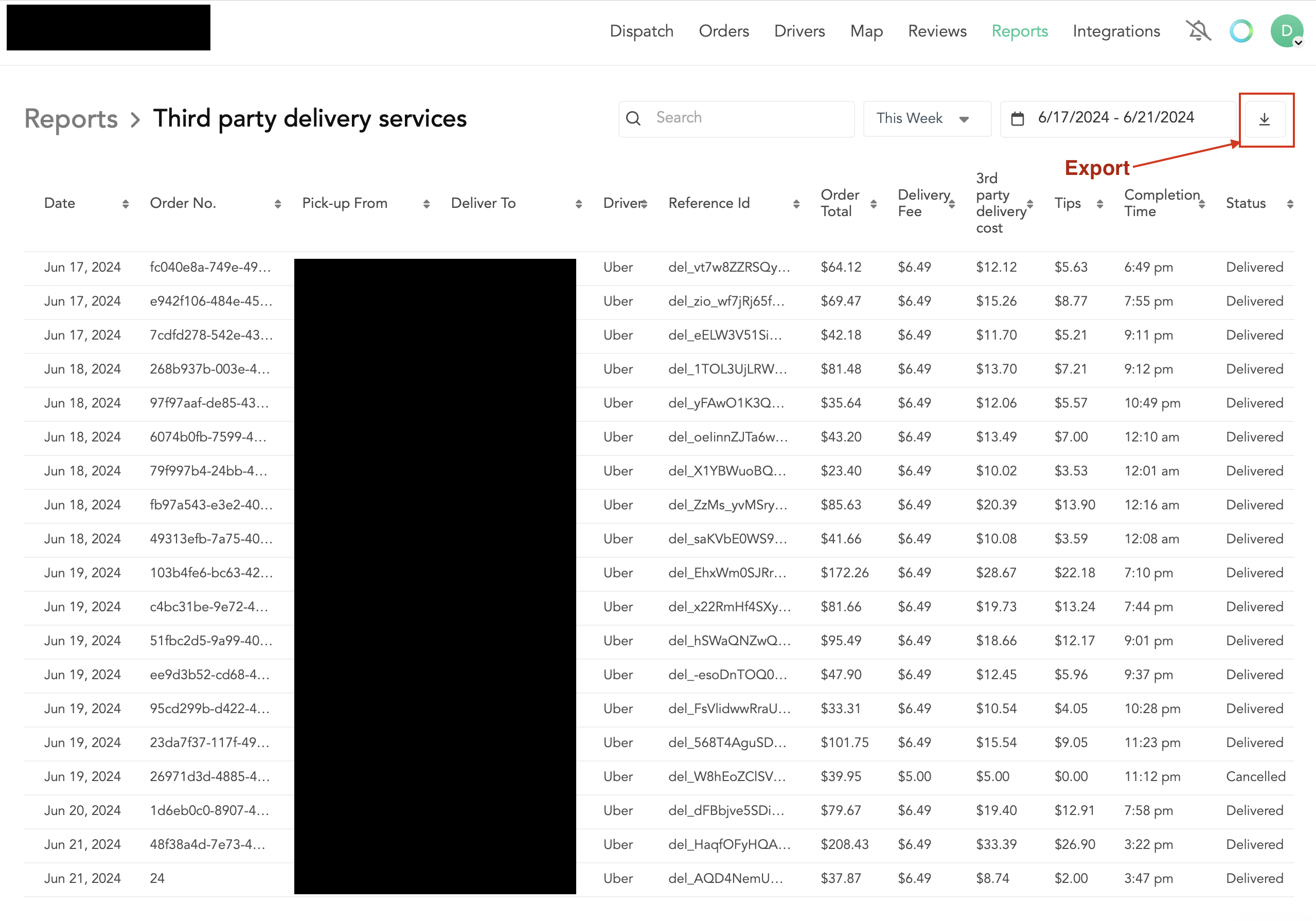Navigate to Integrations
Screen dimensions: 1316x921
point(1116,31)
